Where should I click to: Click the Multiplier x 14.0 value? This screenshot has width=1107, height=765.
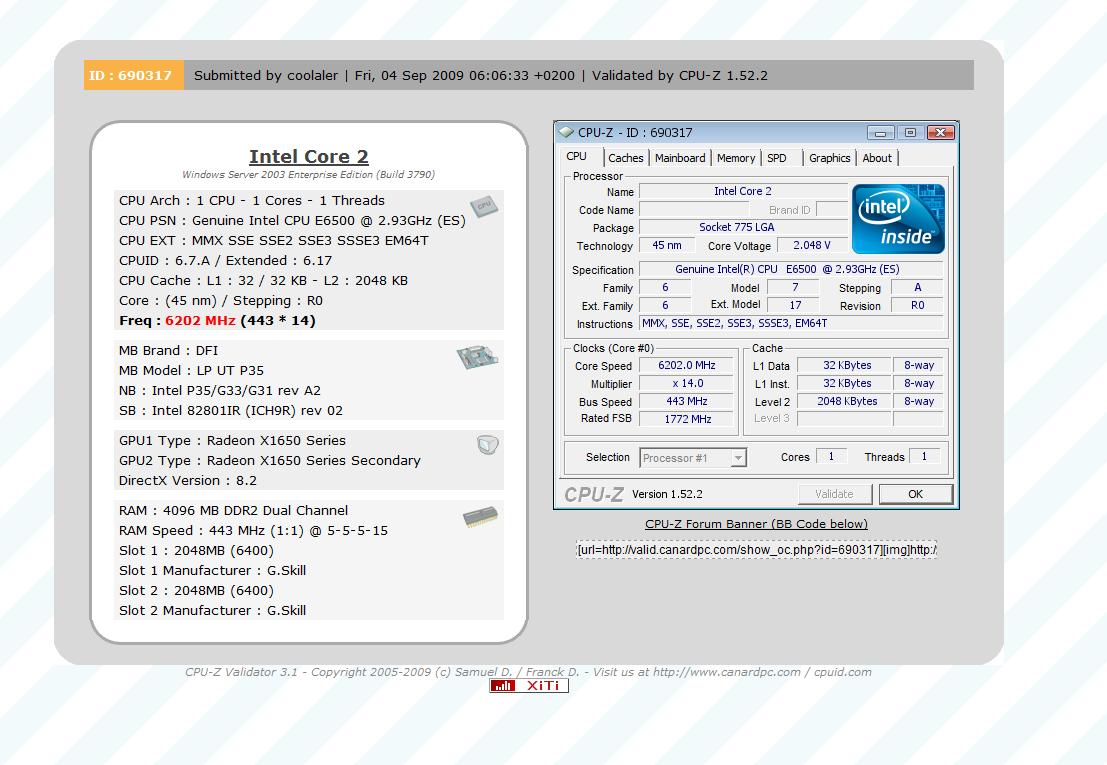[x=687, y=384]
